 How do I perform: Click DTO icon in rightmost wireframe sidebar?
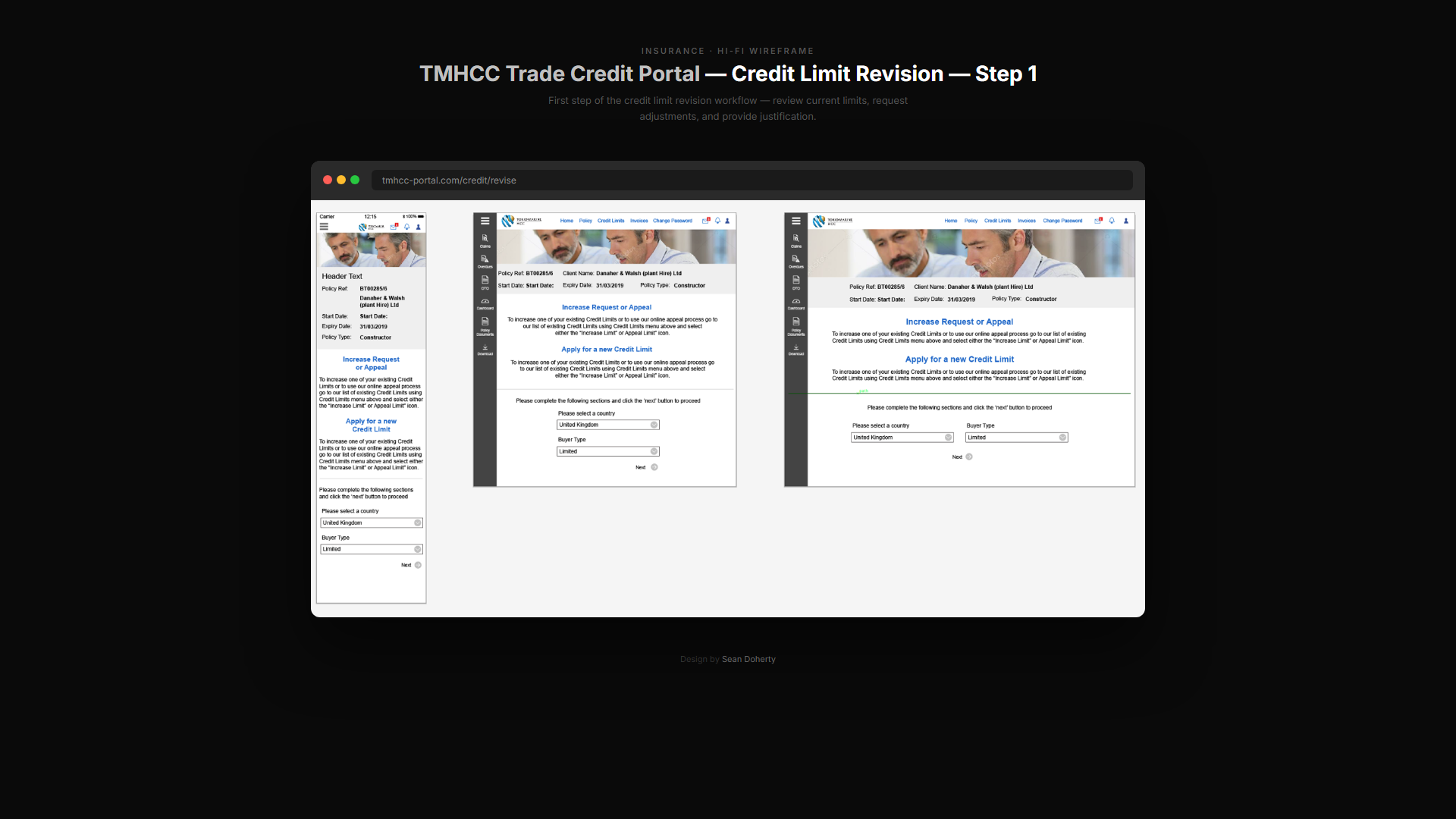tap(795, 282)
